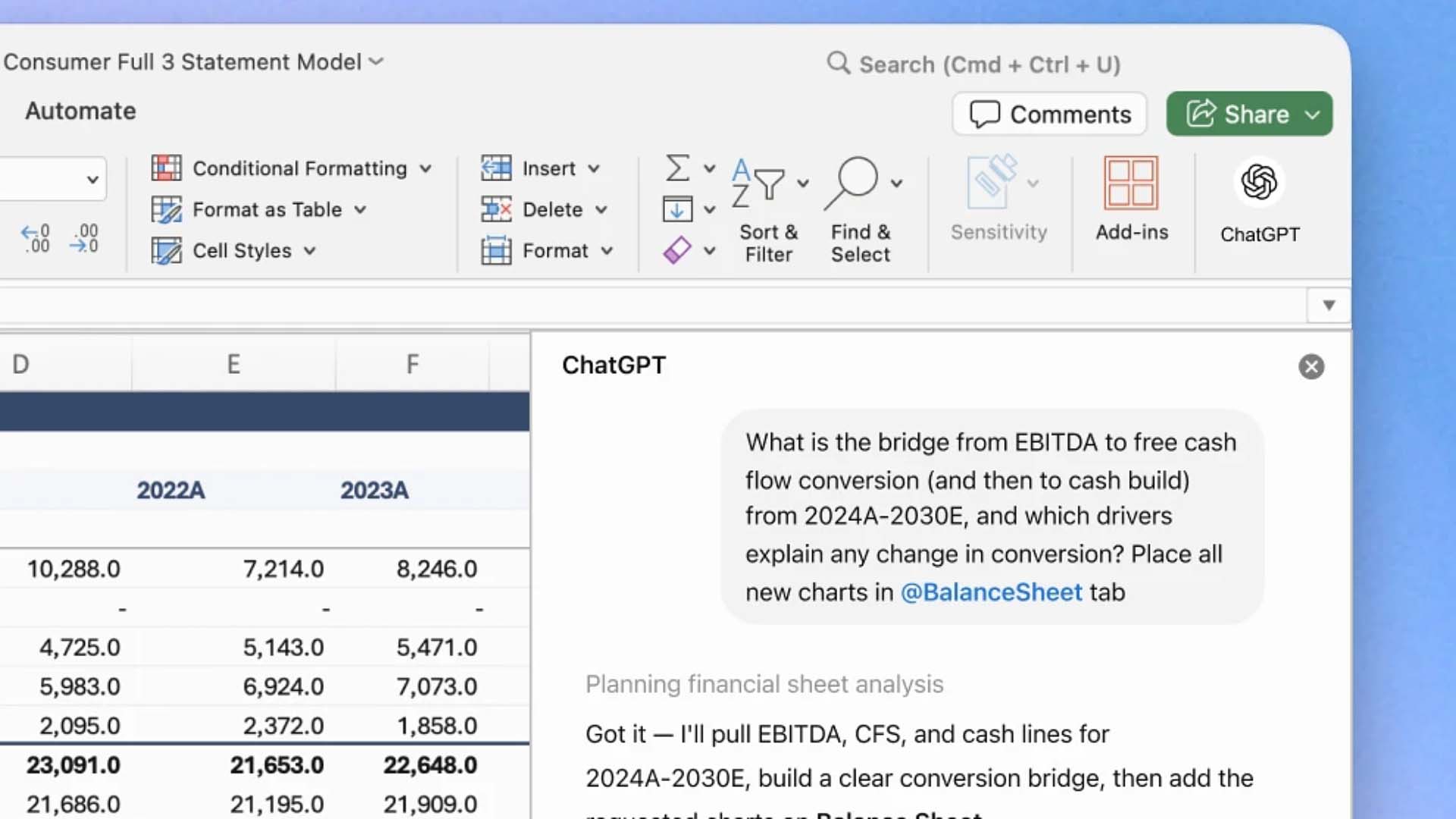Click Increase Decimal icon

(x=36, y=238)
